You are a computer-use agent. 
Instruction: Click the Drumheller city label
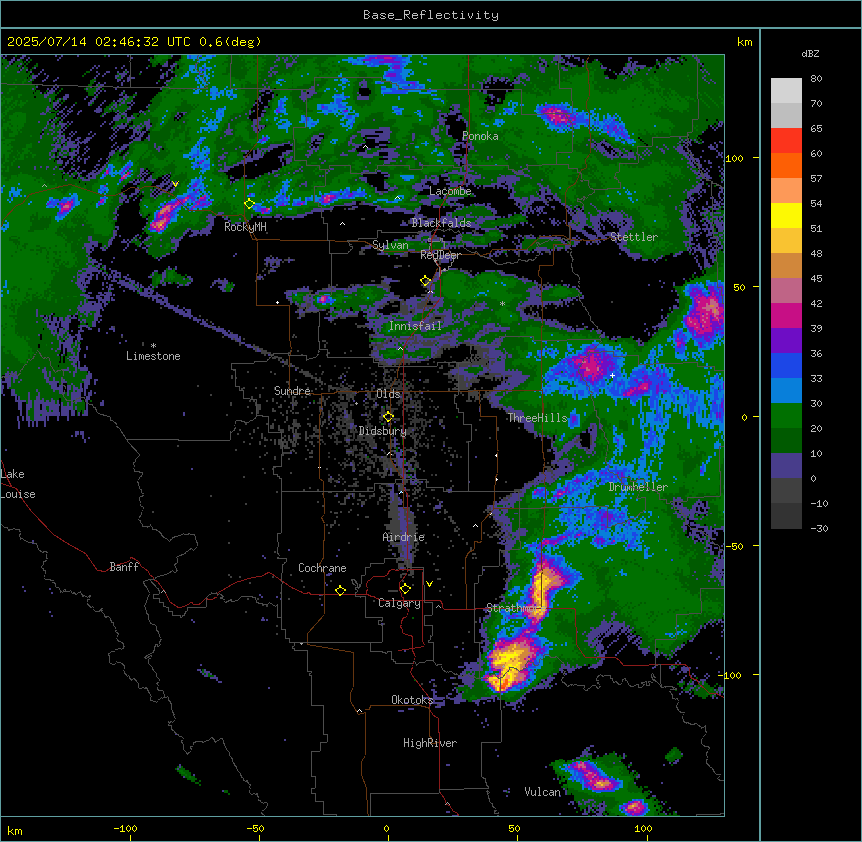pos(638,487)
